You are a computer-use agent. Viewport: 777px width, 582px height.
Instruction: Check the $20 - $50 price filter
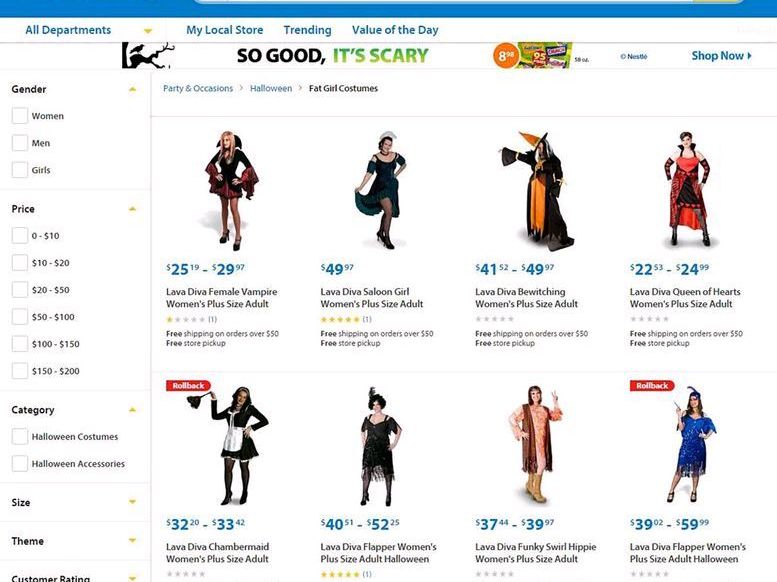tap(20, 290)
